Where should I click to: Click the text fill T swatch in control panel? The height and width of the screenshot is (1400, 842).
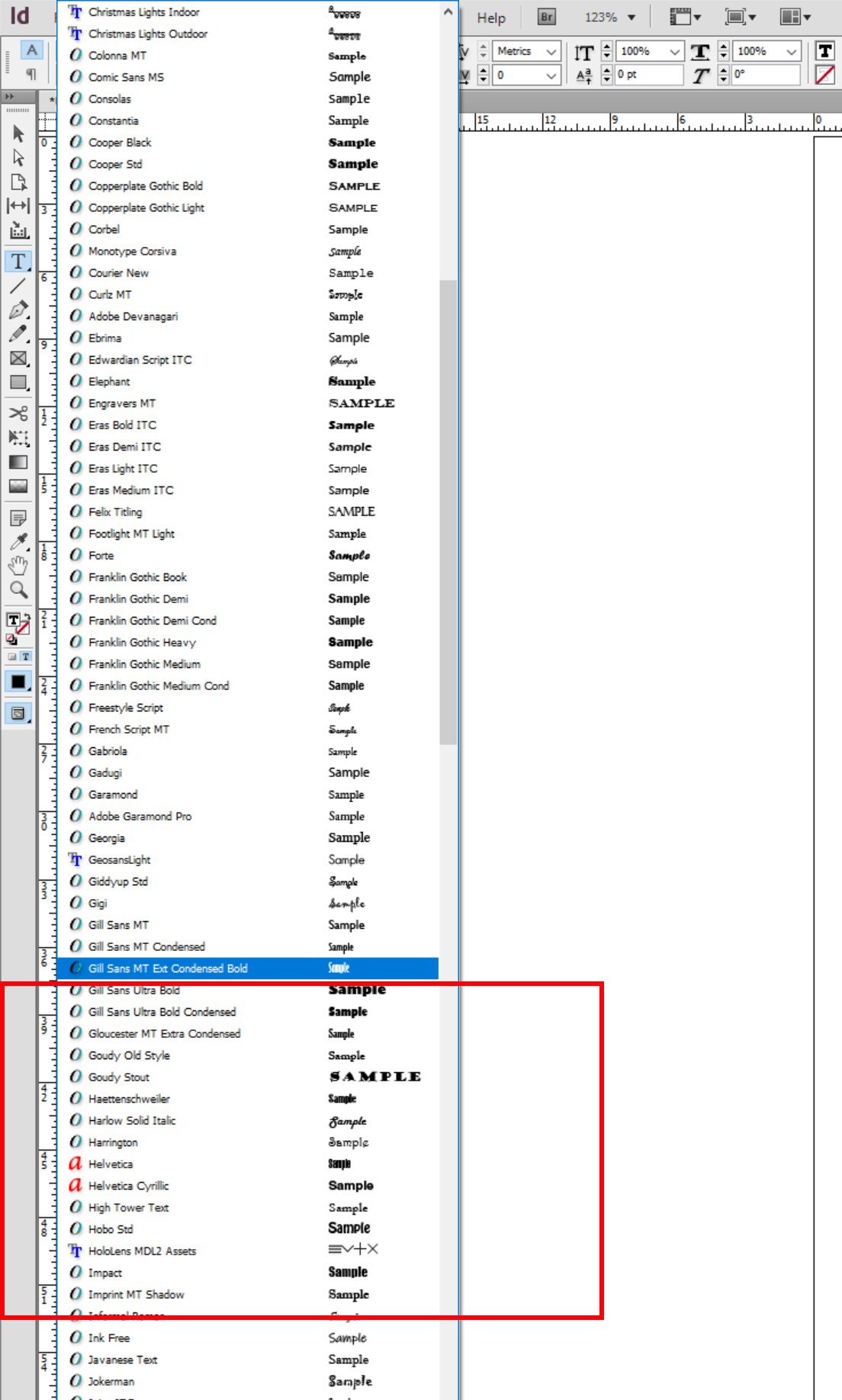coord(824,51)
